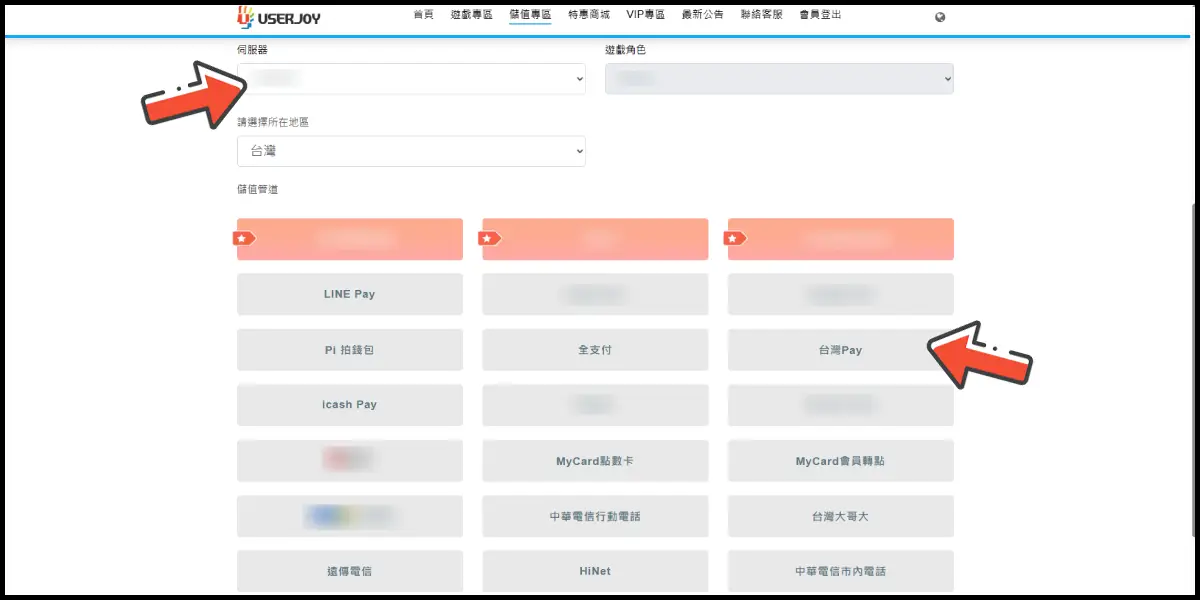
Task: Click the 遊戲角色 field label
Action: pos(625,50)
